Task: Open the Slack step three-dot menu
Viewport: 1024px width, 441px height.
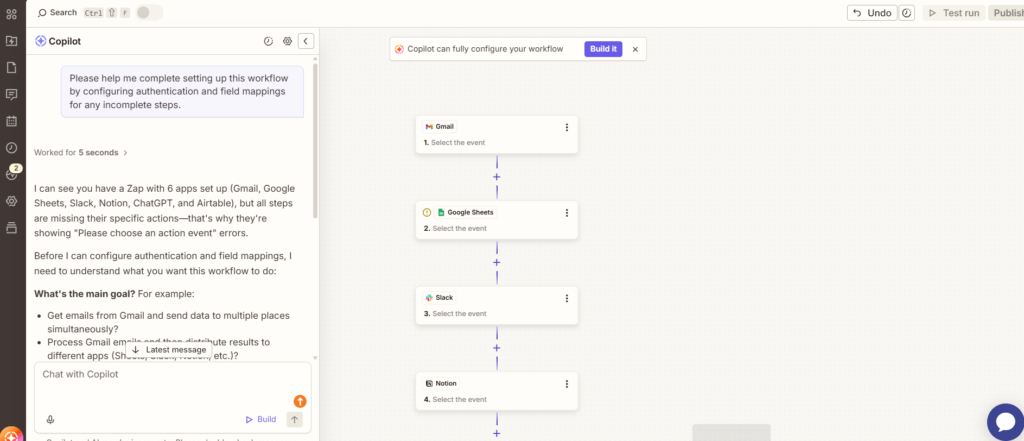Action: pyautogui.click(x=567, y=299)
